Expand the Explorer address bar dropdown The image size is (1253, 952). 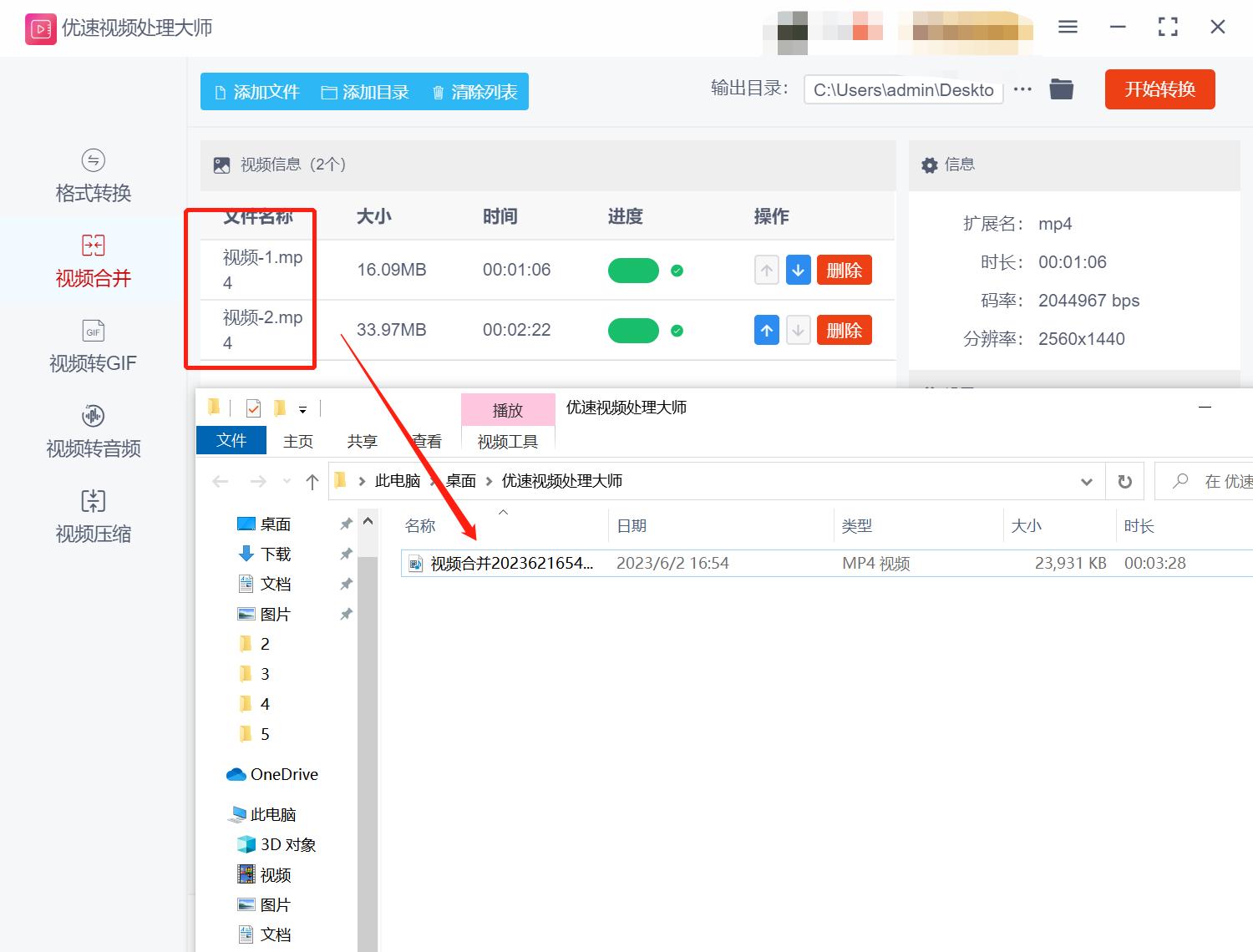click(x=1086, y=481)
